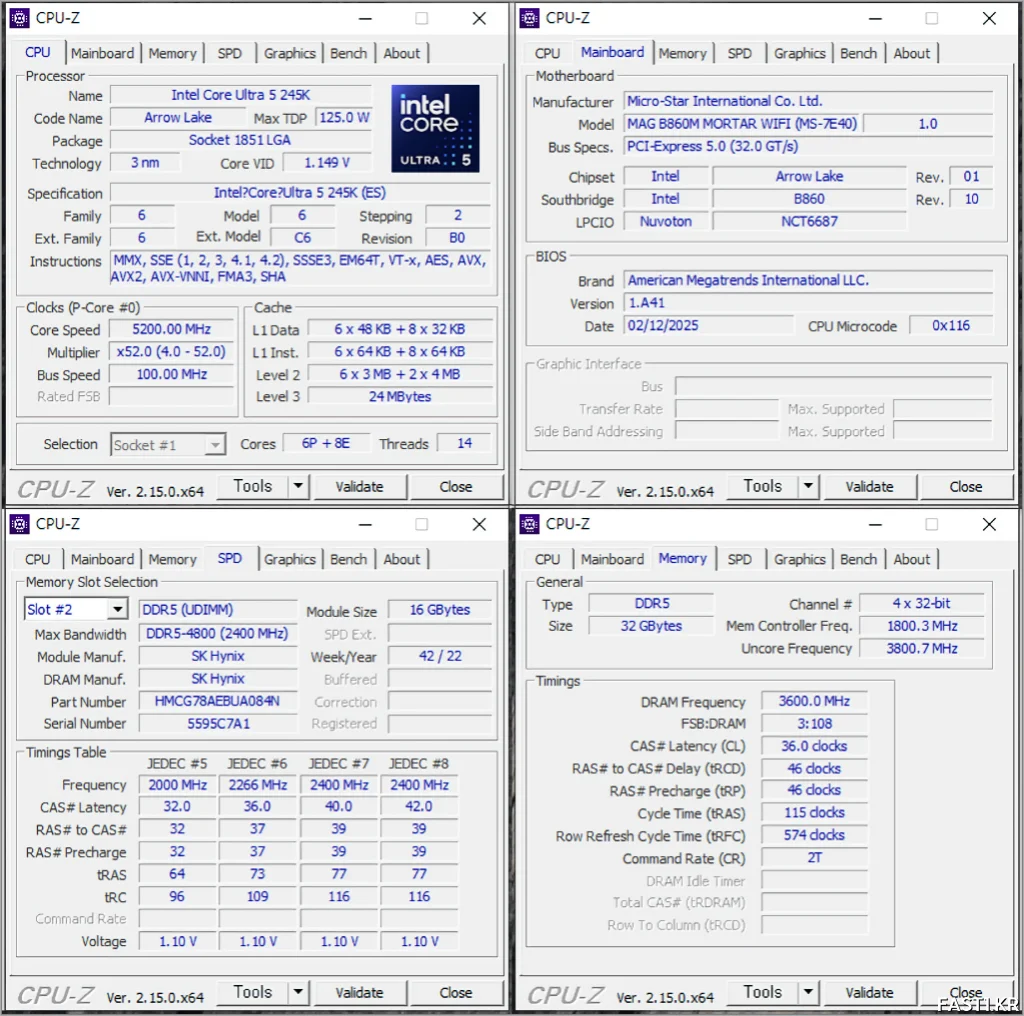Close the Memory window with X
This screenshot has width=1024, height=1016.
pyautogui.click(x=989, y=524)
